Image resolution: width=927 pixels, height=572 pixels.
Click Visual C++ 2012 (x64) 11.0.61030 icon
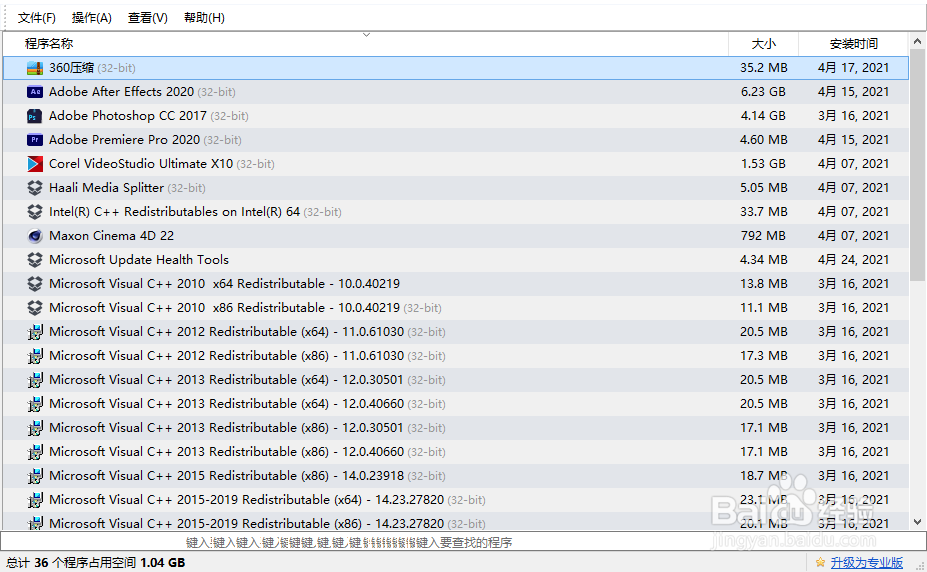pos(35,332)
